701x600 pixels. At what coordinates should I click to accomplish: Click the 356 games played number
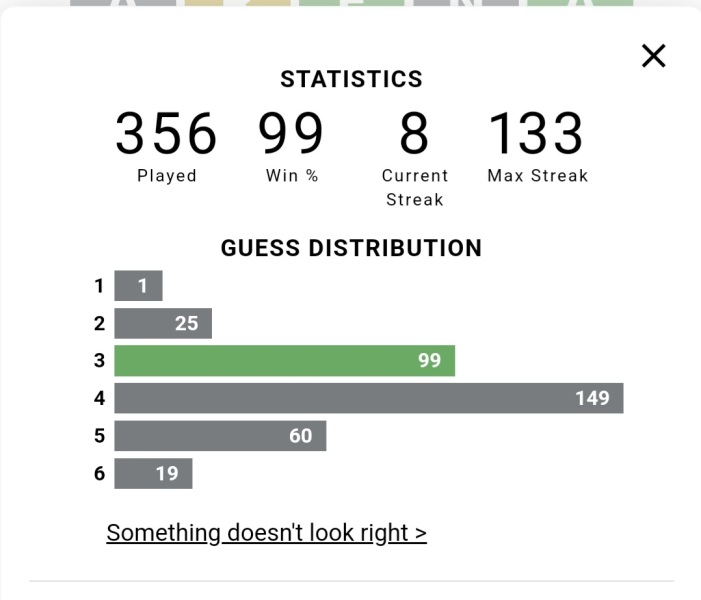166,133
